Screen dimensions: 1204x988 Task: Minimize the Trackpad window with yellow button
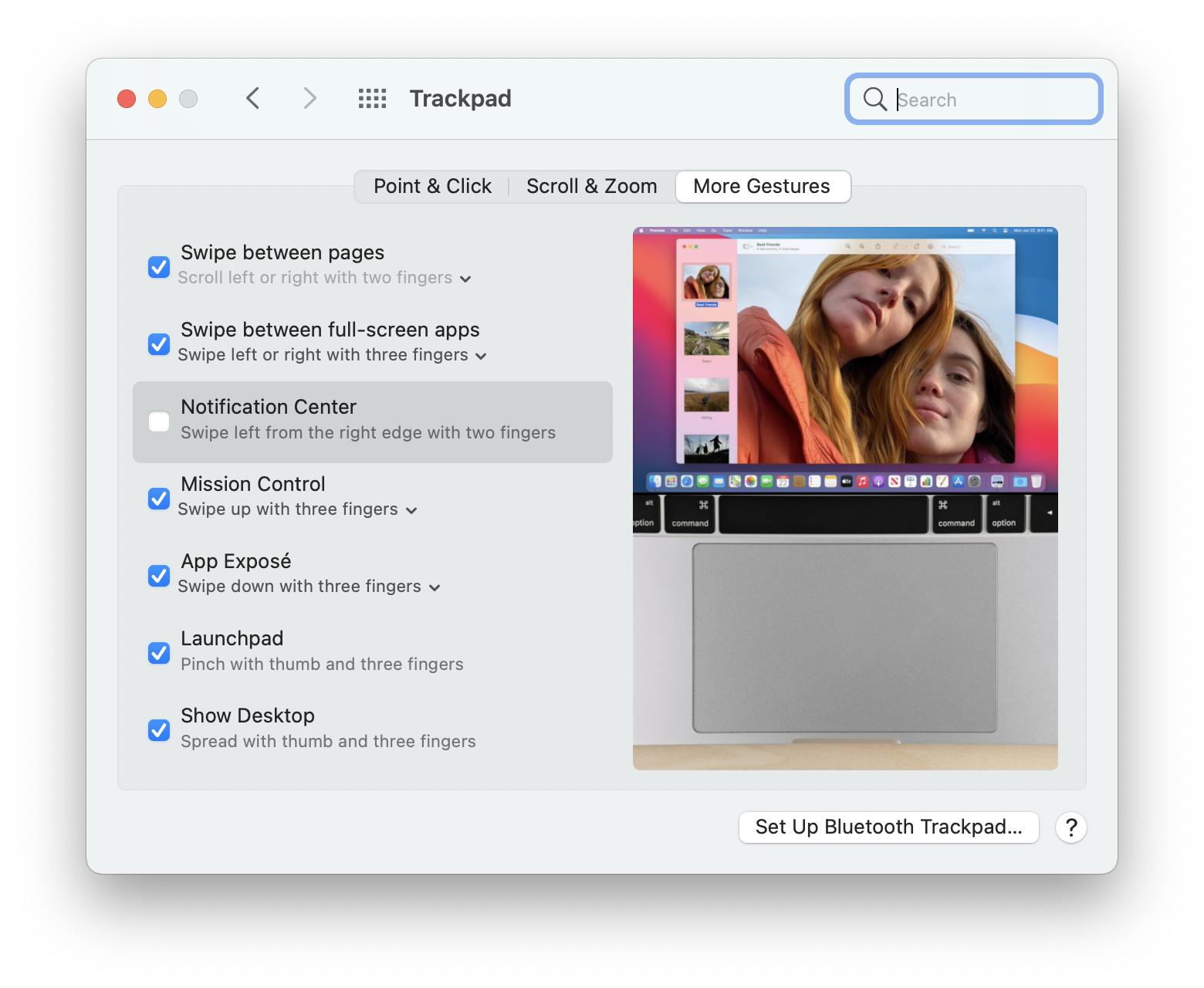pos(157,99)
